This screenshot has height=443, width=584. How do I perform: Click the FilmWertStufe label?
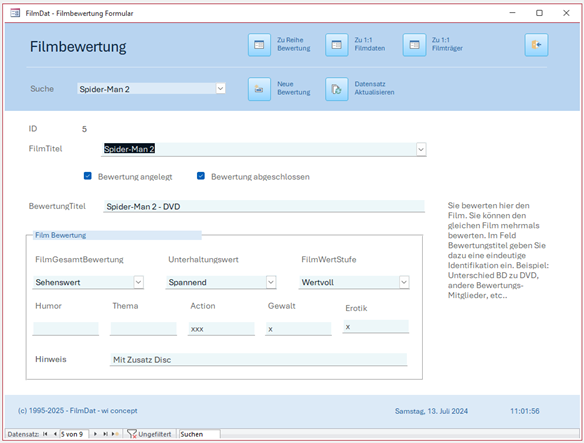328,259
